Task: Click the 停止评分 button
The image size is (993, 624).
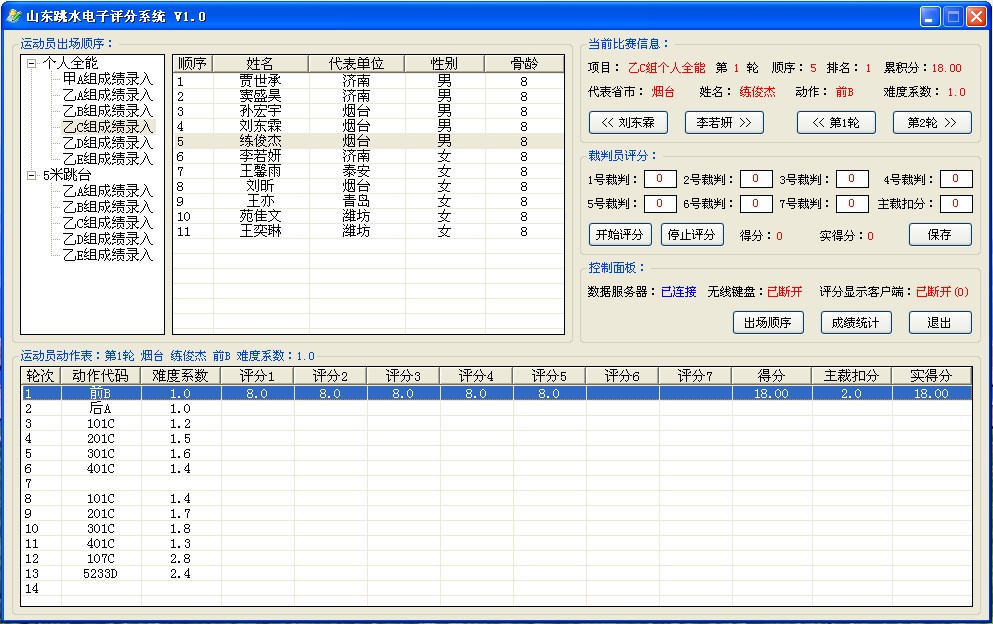Action: [692, 234]
